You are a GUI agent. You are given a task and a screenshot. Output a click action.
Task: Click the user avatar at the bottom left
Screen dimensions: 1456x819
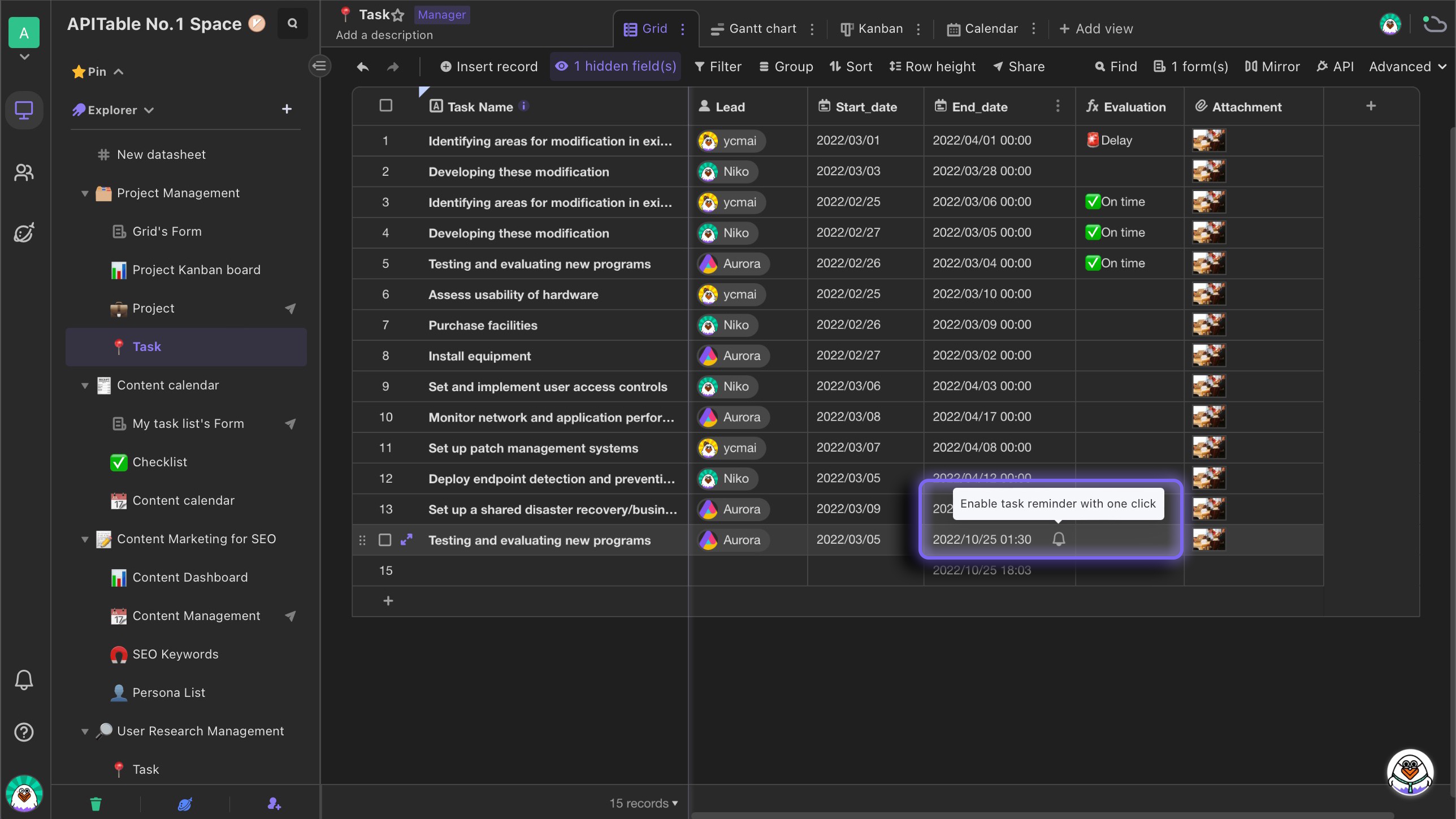pyautogui.click(x=24, y=793)
